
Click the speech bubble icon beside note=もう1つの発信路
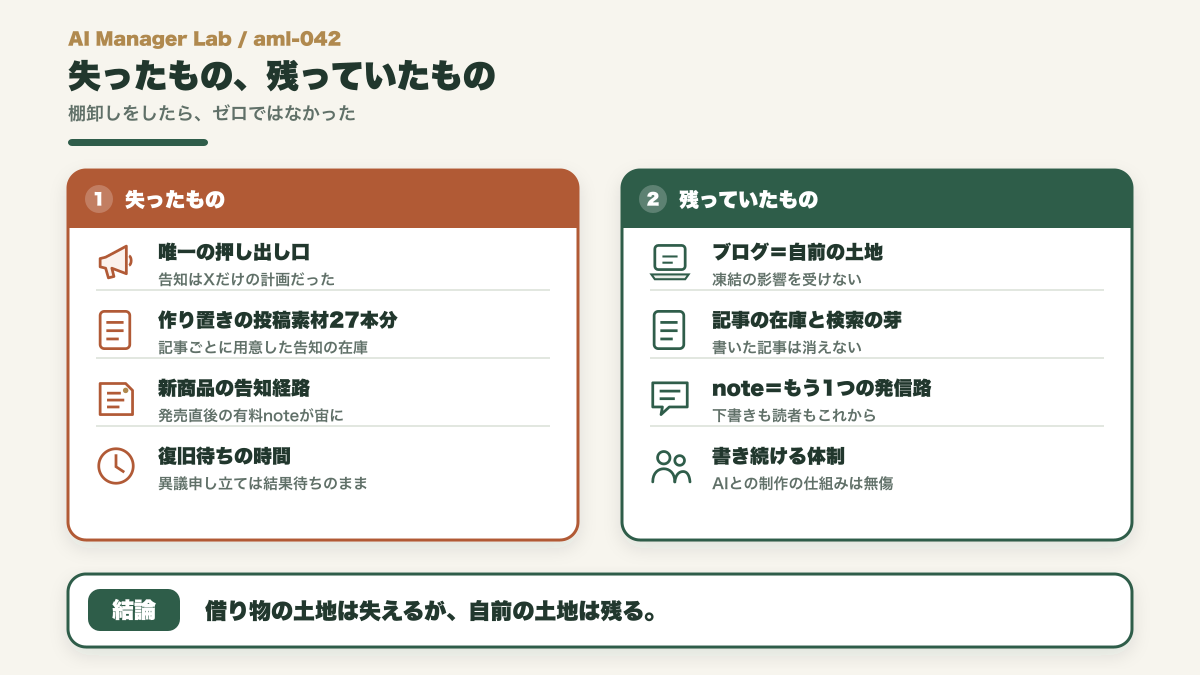click(669, 398)
